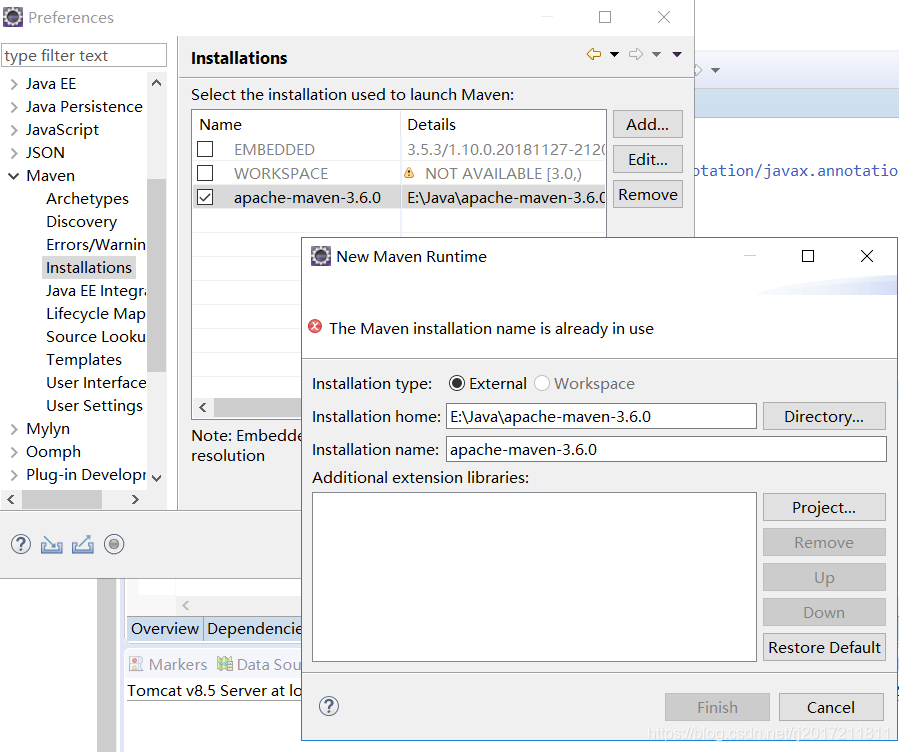Click the additional extension libraries list box

534,577
